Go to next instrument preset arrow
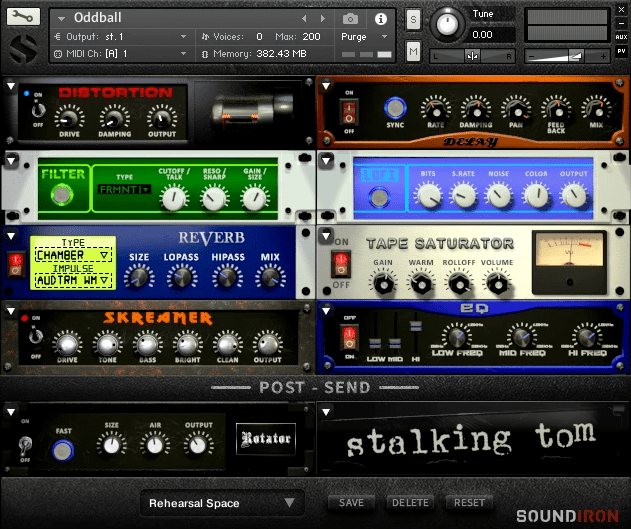 point(323,19)
